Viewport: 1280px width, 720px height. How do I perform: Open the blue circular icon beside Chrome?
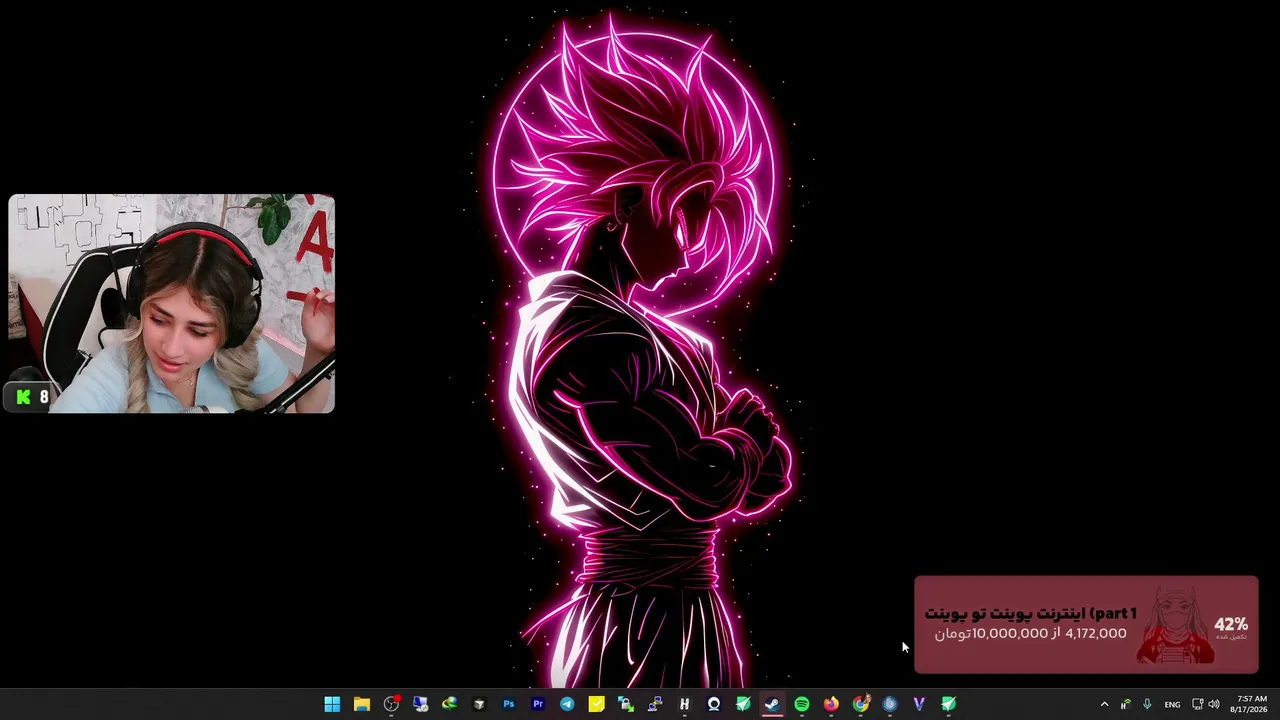coord(890,704)
